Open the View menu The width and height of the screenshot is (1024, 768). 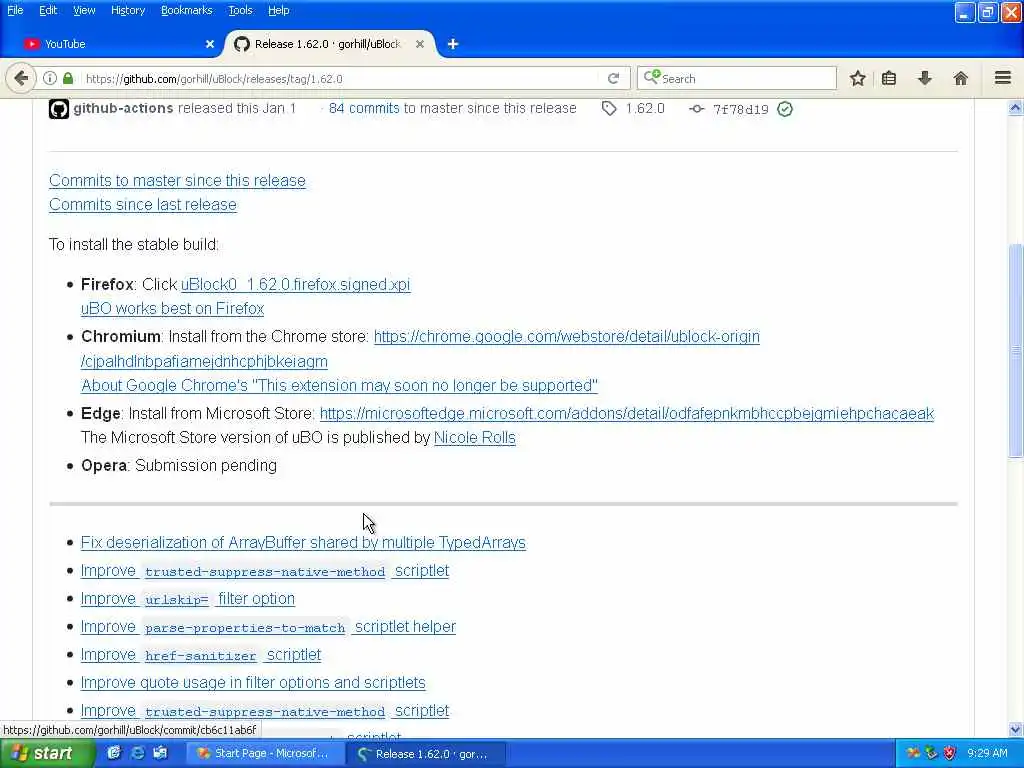point(84,10)
